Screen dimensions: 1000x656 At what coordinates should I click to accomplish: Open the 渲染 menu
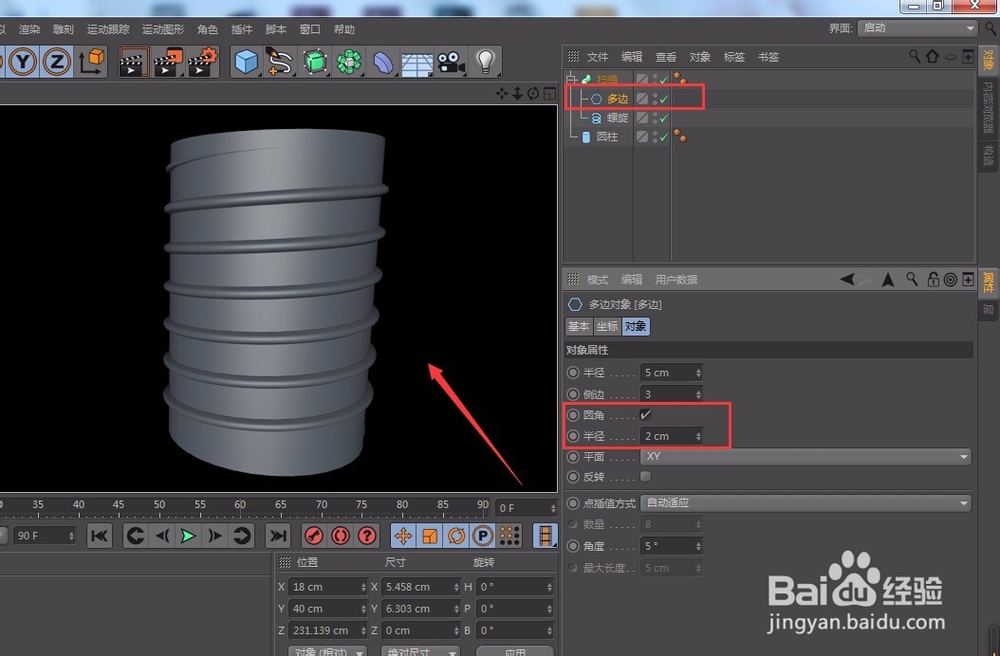click(x=29, y=29)
